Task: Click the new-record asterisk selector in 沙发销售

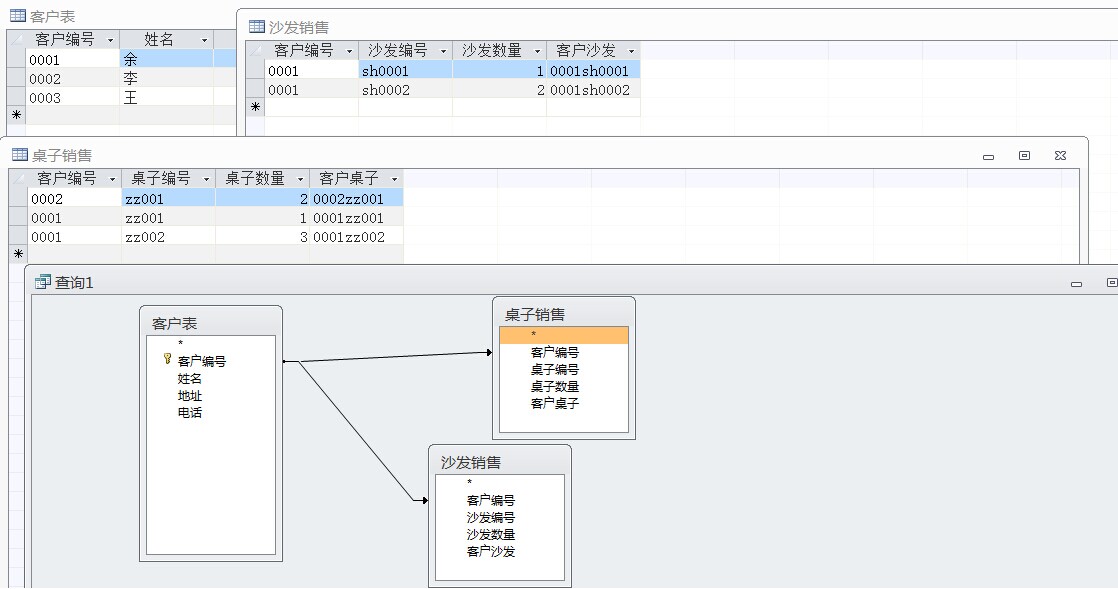Action: [255, 107]
